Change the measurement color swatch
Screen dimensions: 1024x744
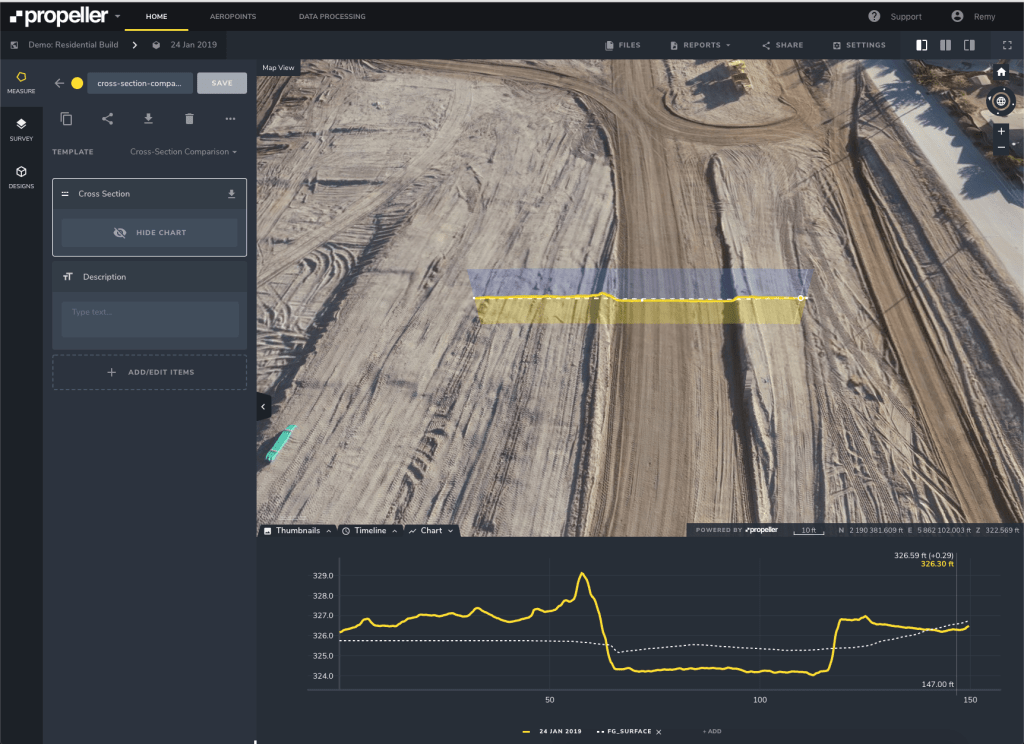click(76, 83)
